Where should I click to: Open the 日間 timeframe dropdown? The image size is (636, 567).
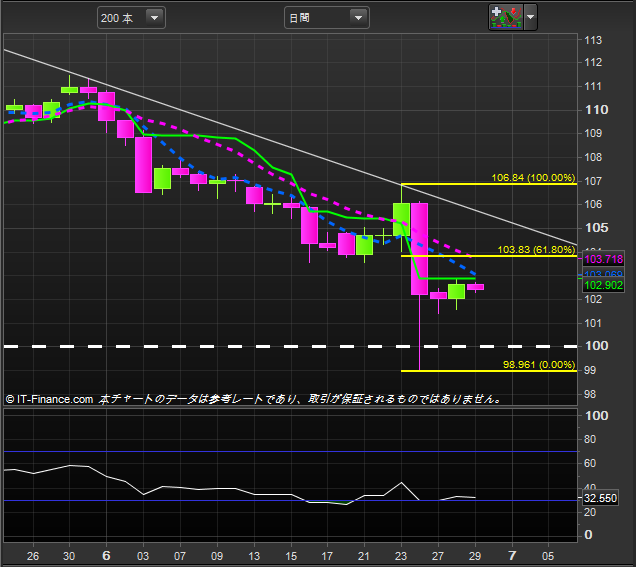click(x=327, y=18)
